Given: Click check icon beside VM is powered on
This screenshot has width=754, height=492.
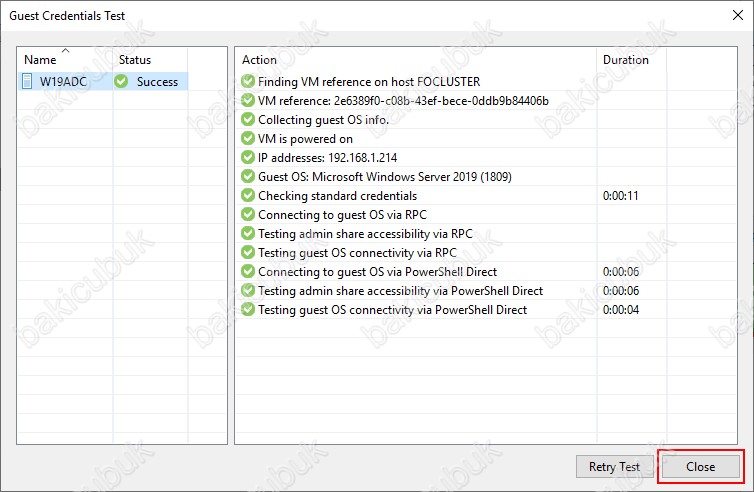Looking at the screenshot, I should [x=248, y=139].
